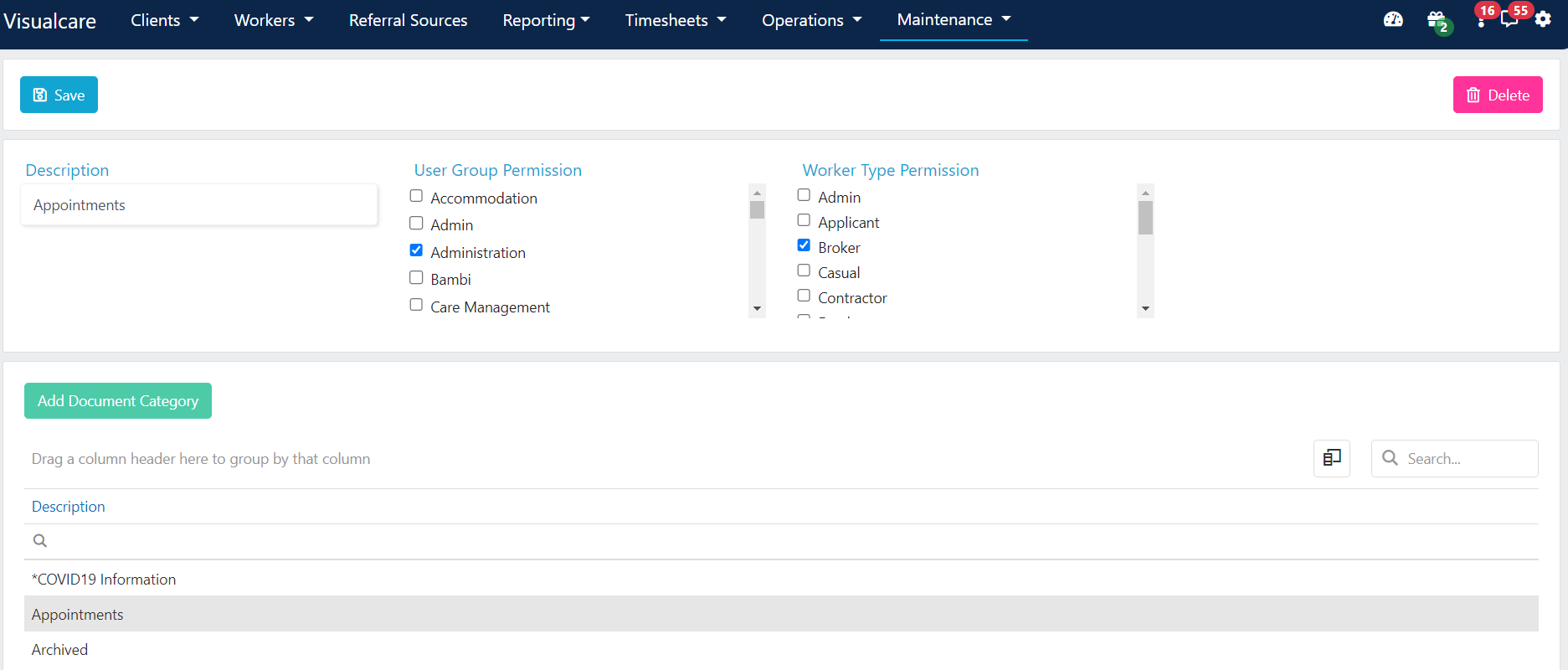Viewport: 1568px width, 670px height.
Task: Expand the Timesheets dropdown menu
Action: tap(676, 20)
